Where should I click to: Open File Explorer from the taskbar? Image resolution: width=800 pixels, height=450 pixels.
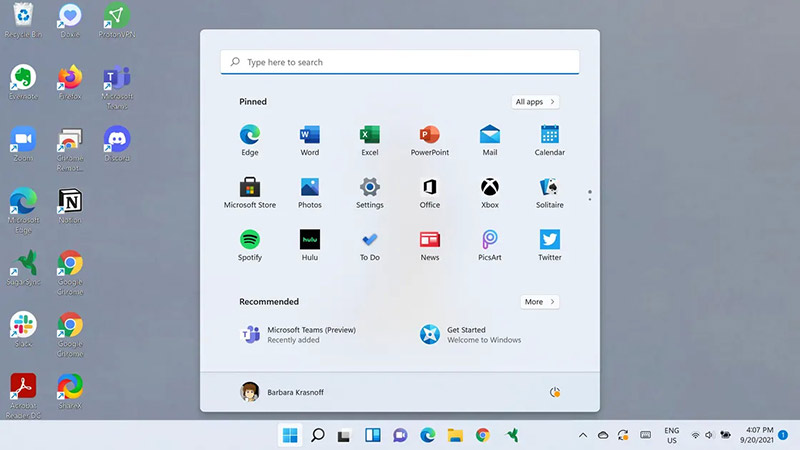[x=455, y=435]
